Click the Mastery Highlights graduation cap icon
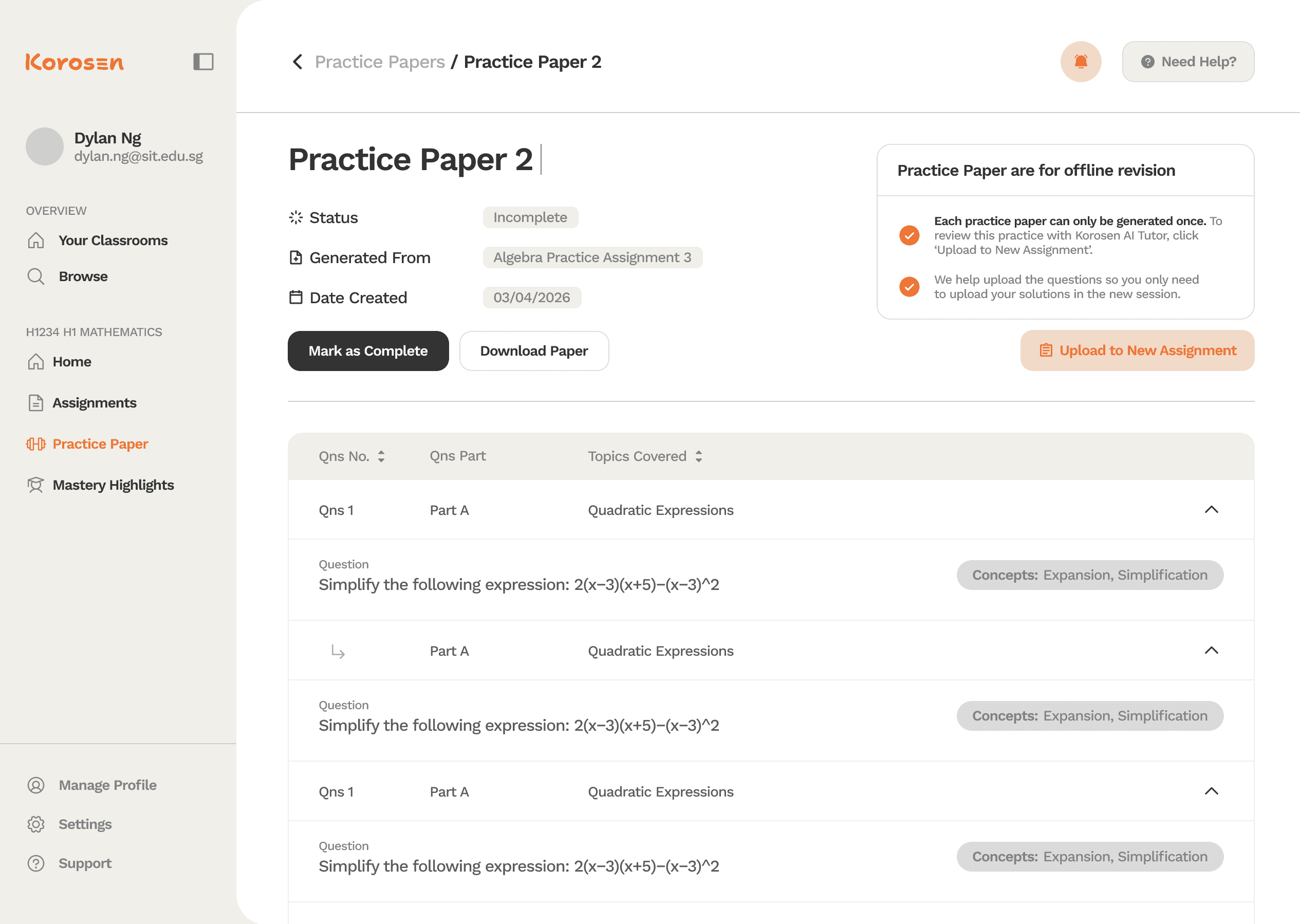The width and height of the screenshot is (1300, 924). tap(35, 485)
